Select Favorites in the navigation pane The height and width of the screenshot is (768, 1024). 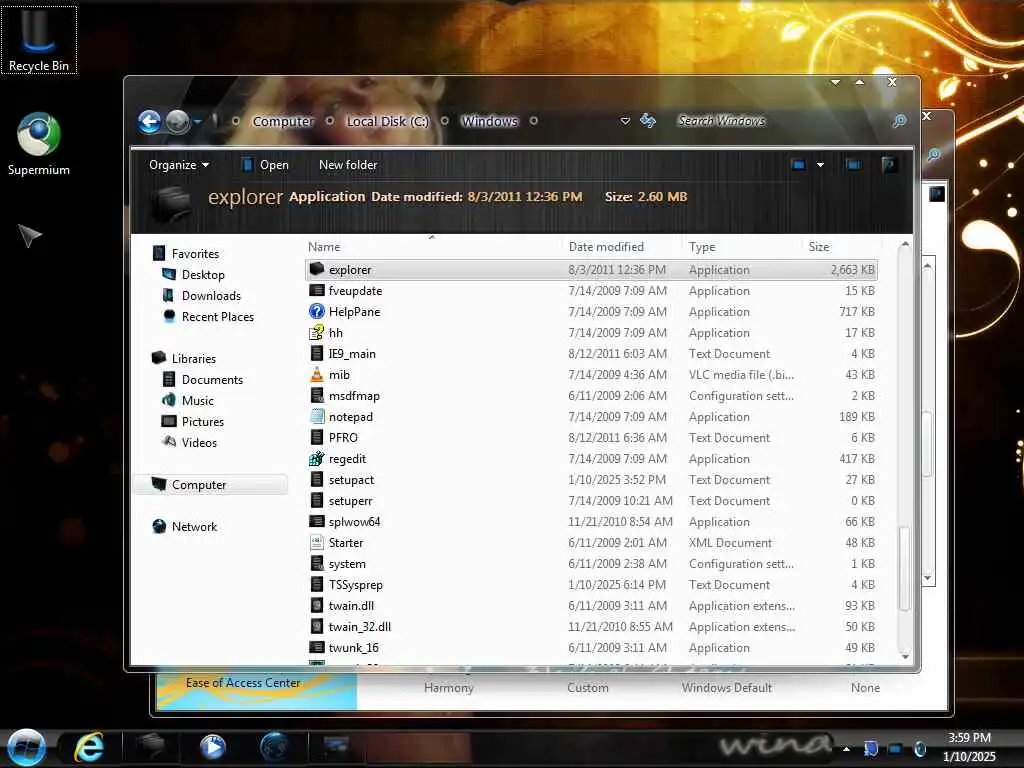coord(195,253)
